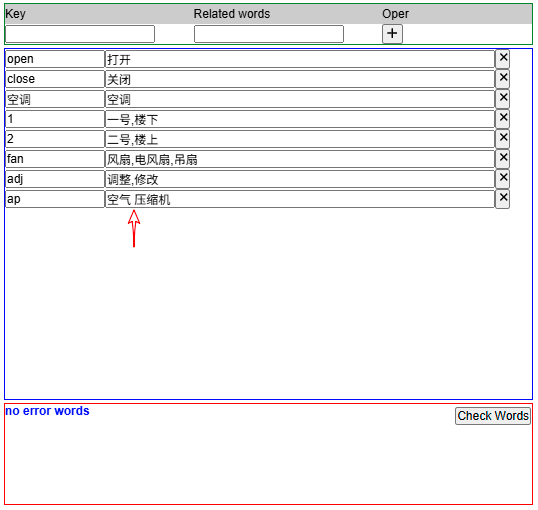The image size is (538, 510).
Task: Edit the related words 二号,楼上
Action: click(x=300, y=139)
